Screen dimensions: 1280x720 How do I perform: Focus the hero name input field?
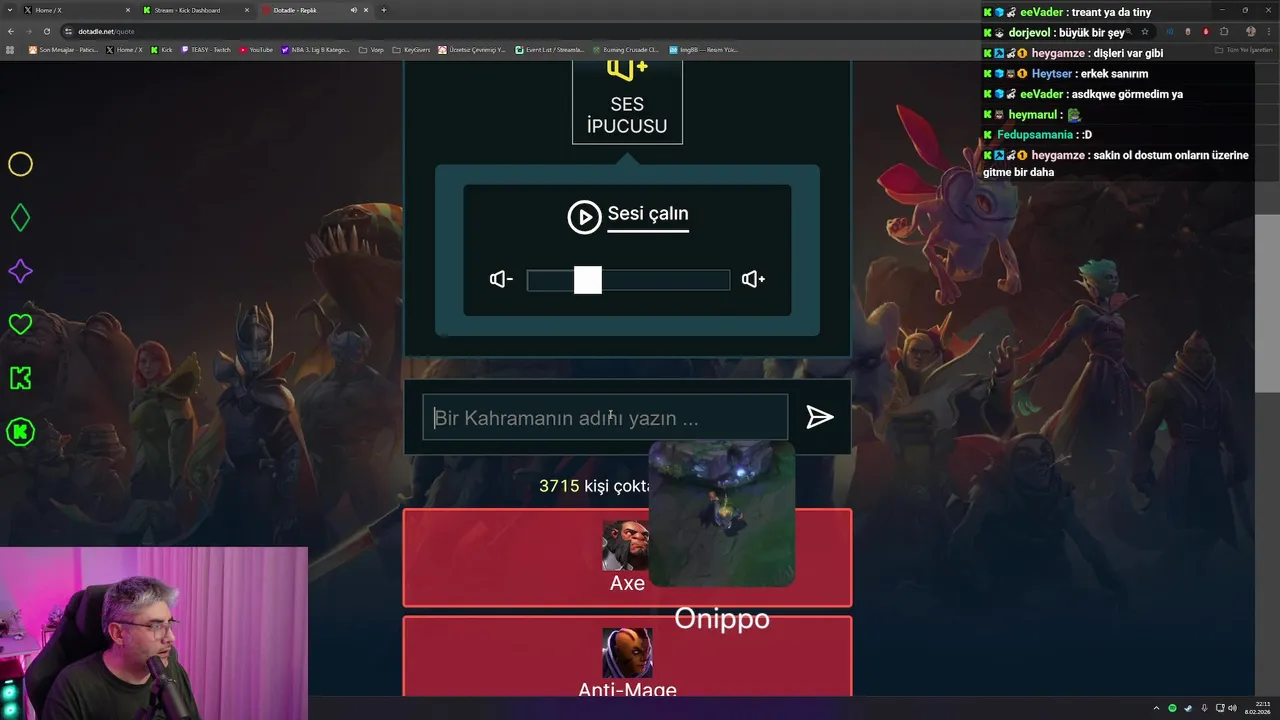tap(605, 418)
